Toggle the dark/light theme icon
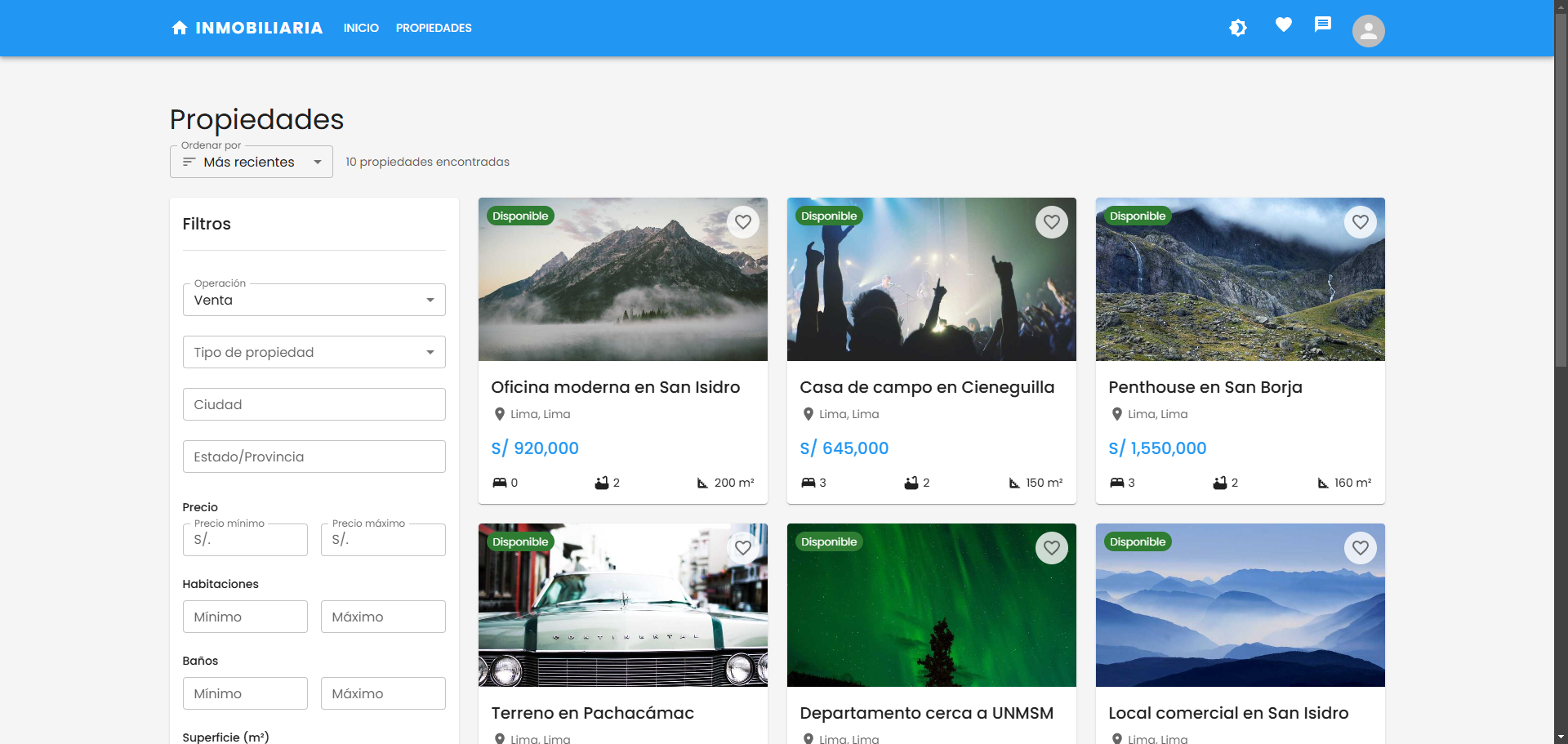Screen dimensions: 1568x744 [1238, 28]
